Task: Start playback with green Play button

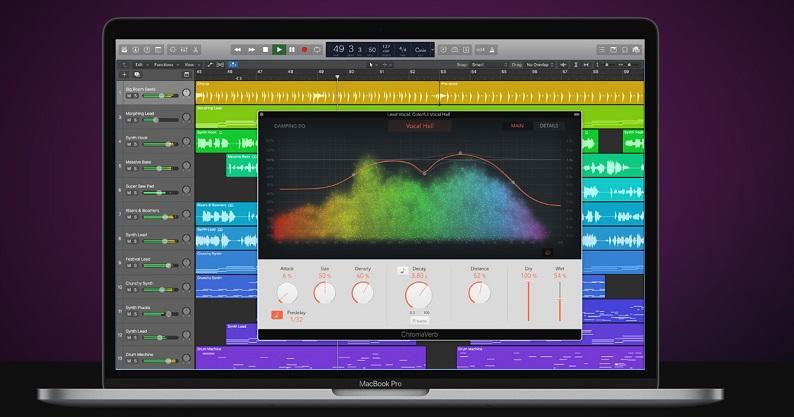Action: 279,50
